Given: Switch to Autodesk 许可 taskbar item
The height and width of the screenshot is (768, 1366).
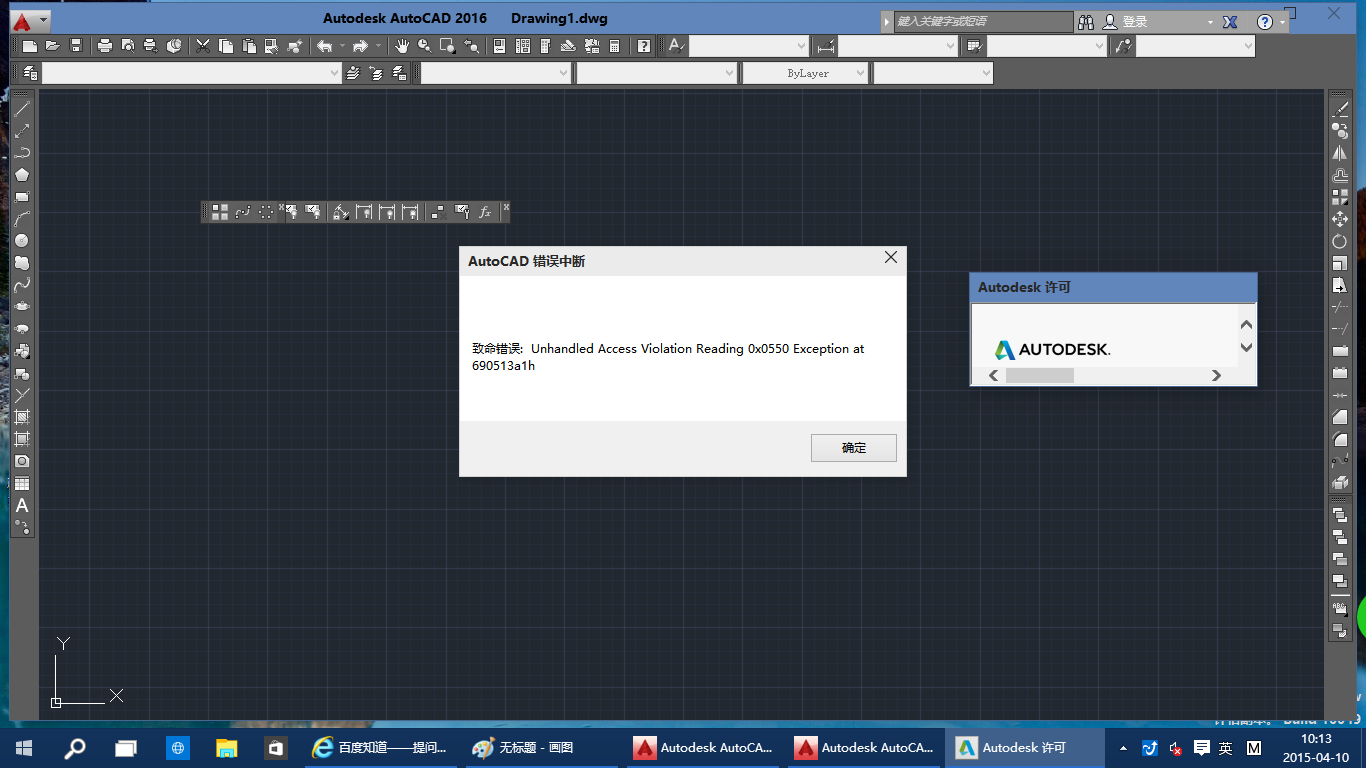Looking at the screenshot, I should pyautogui.click(x=1025, y=748).
